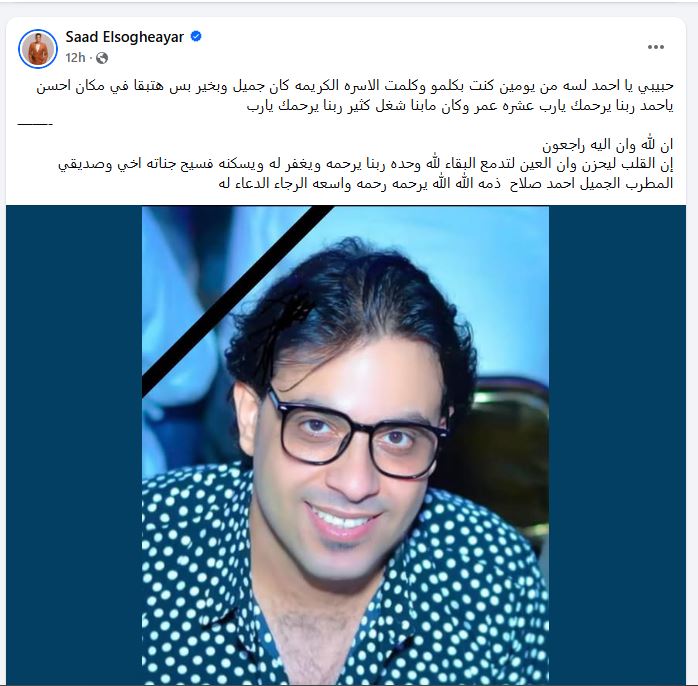The height and width of the screenshot is (686, 698).
Task: Open the Saad Elsogheayar profile name link
Action: [x=125, y=37]
